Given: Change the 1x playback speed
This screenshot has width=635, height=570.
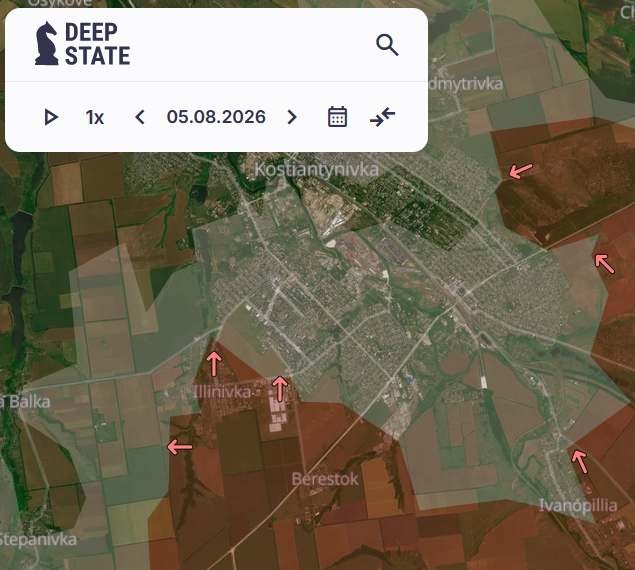Looking at the screenshot, I should [95, 117].
